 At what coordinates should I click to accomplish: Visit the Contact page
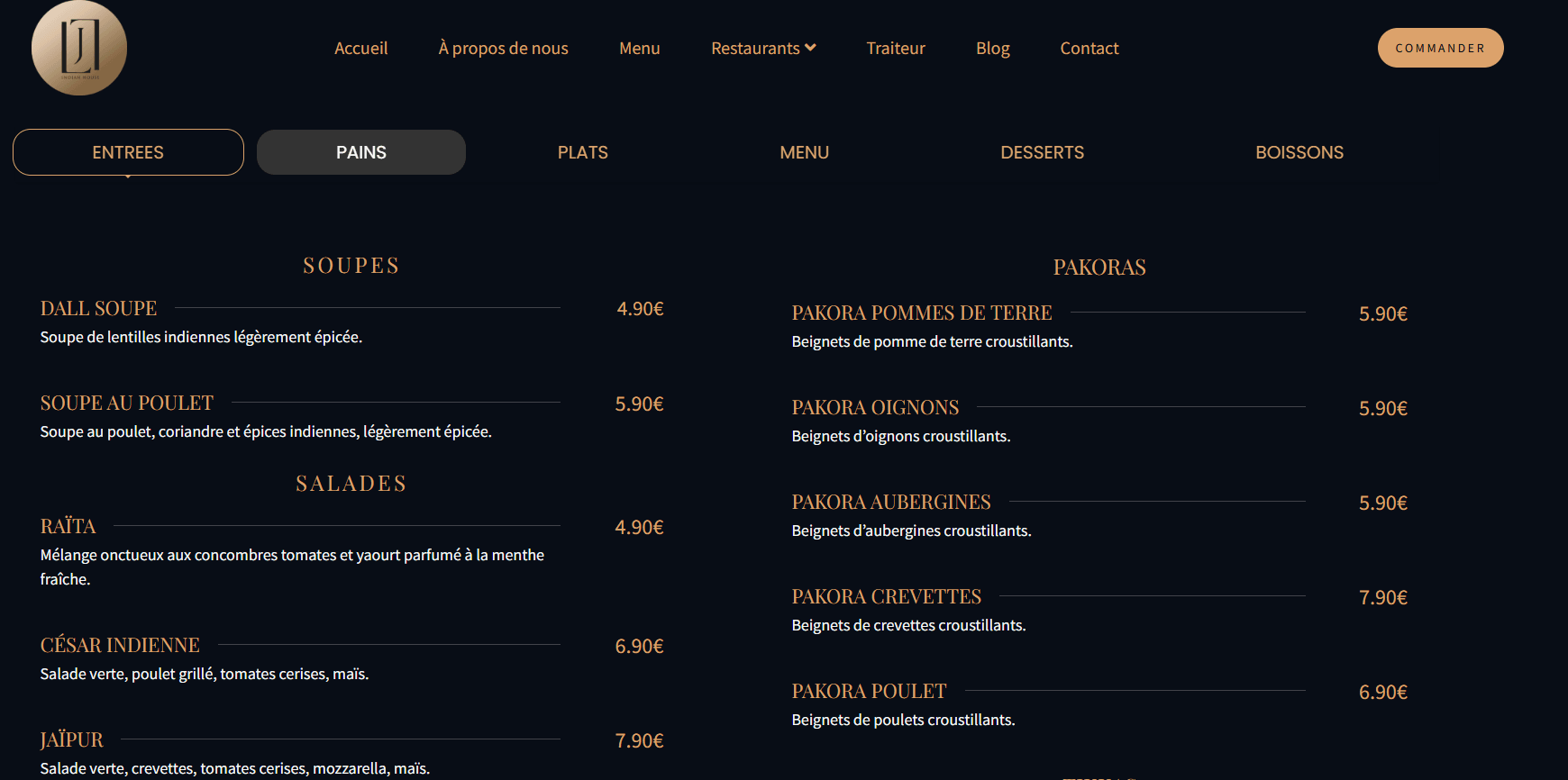1089,49
